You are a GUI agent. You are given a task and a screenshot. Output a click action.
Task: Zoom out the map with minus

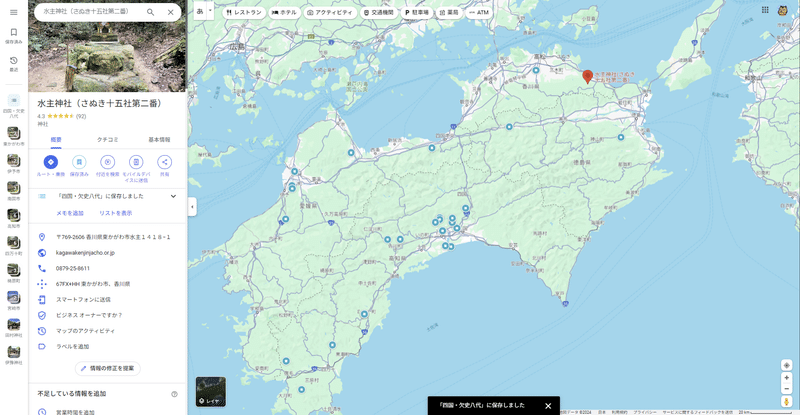(x=786, y=389)
